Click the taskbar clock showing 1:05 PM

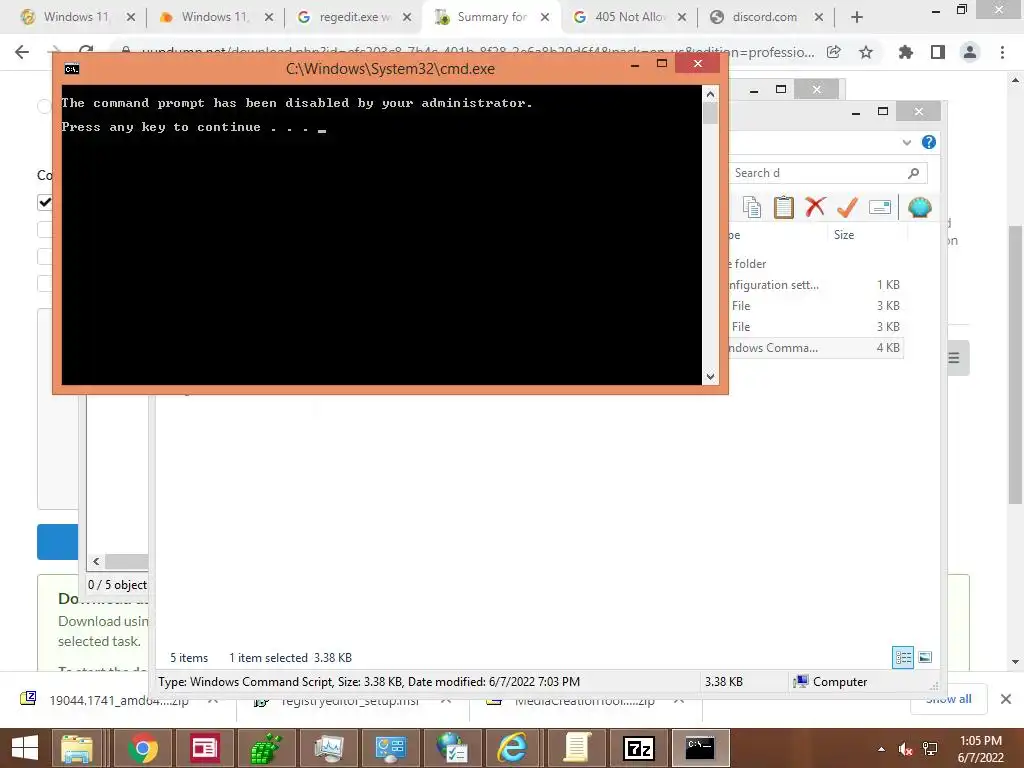pyautogui.click(x=980, y=749)
